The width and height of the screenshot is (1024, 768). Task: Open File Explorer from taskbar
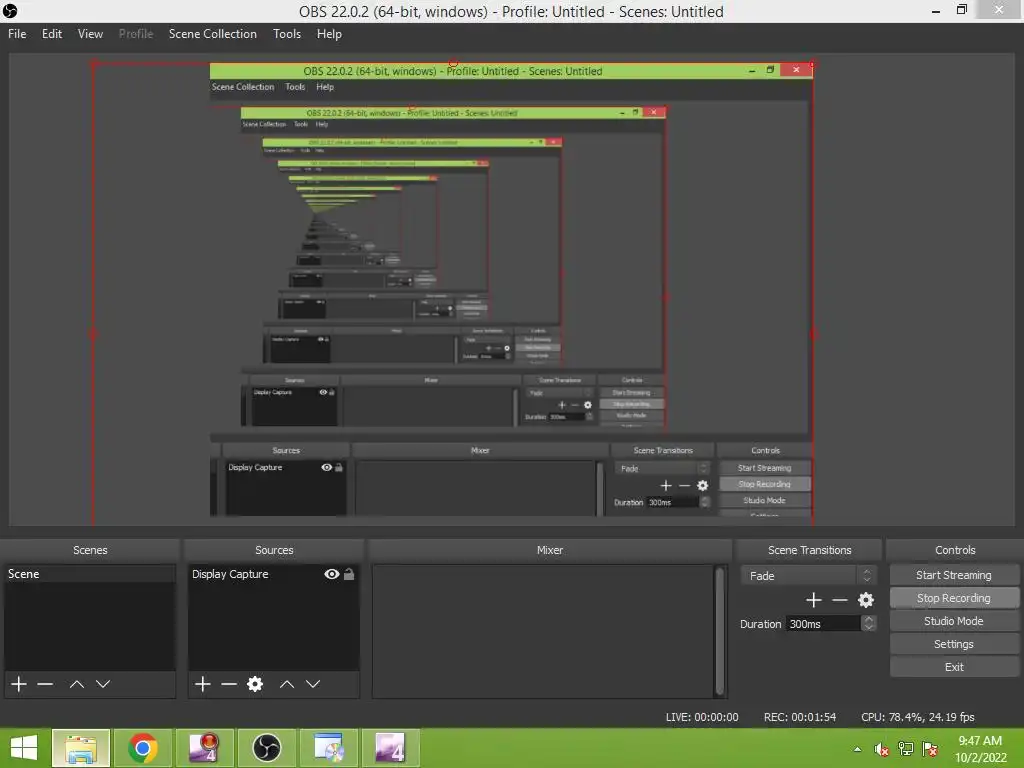(x=81, y=748)
